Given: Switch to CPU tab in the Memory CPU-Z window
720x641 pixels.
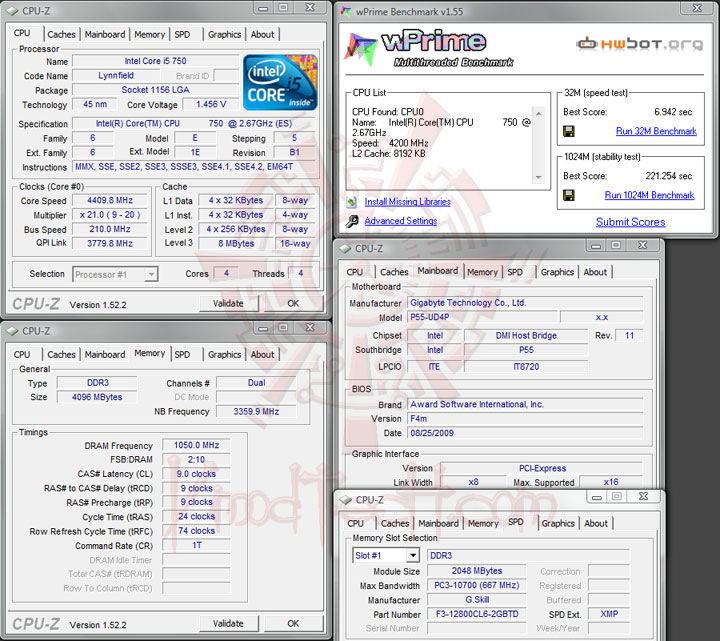Looking at the screenshot, I should point(22,354).
